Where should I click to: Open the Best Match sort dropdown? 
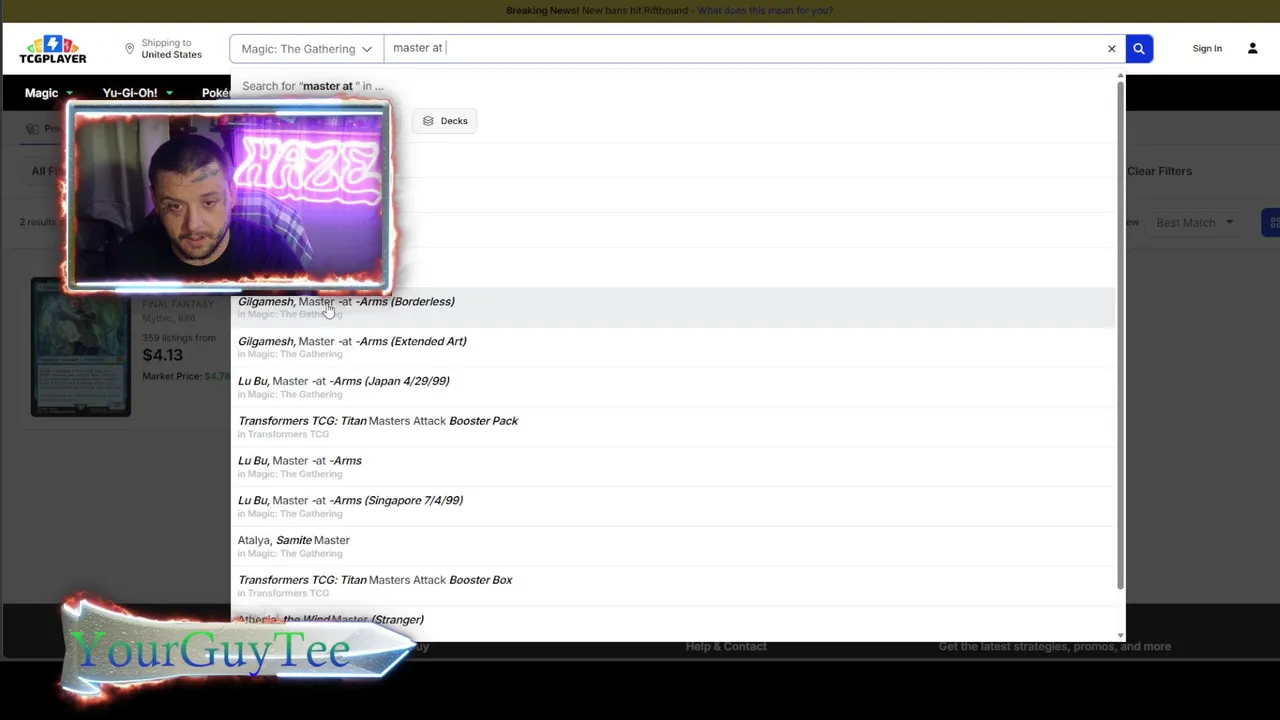(1195, 223)
